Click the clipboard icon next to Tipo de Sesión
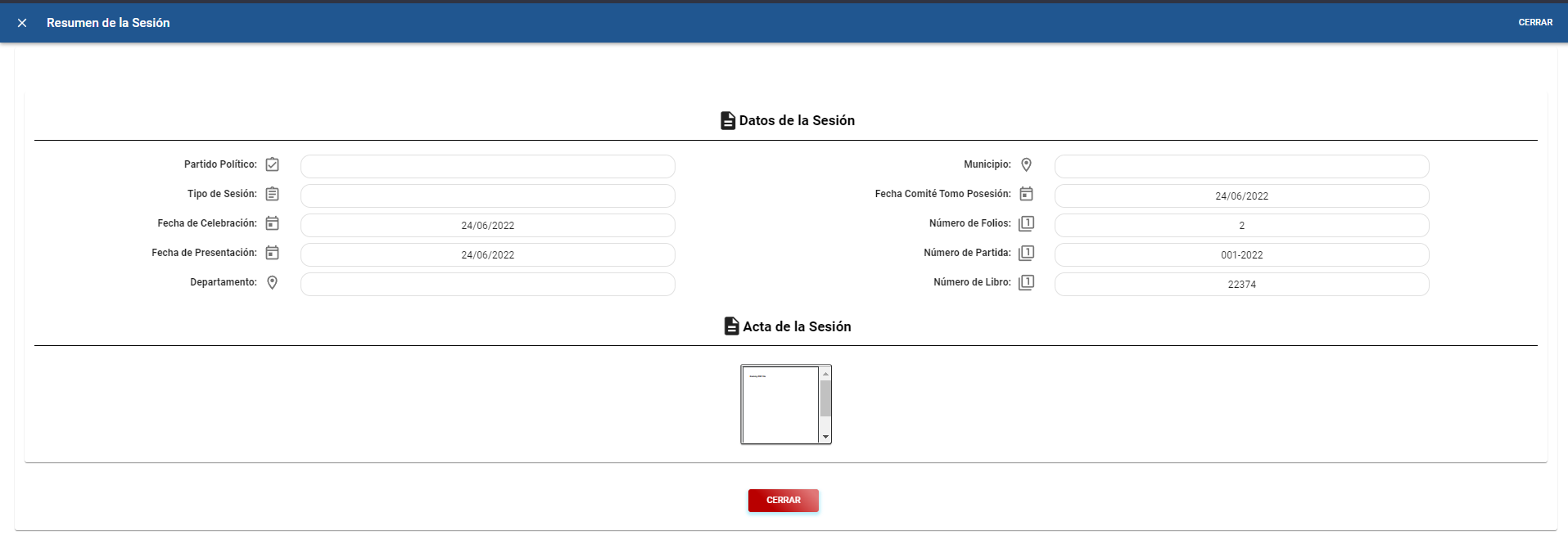 [x=273, y=194]
